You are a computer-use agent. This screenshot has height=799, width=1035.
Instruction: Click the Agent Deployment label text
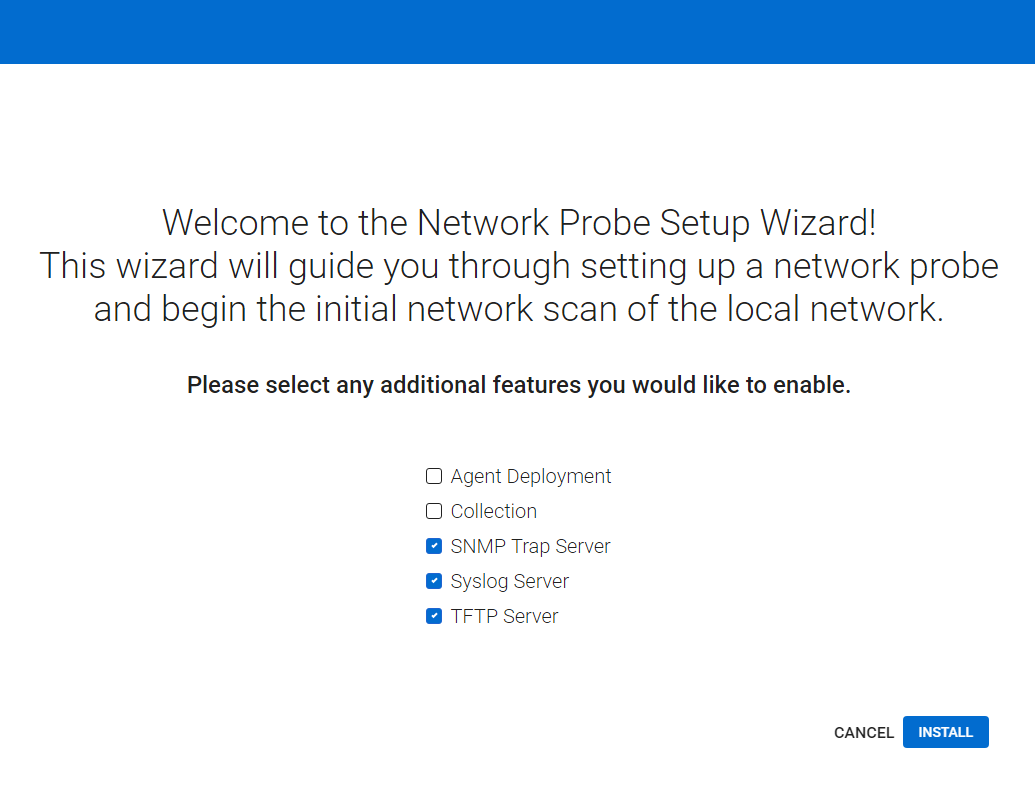pyautogui.click(x=530, y=476)
